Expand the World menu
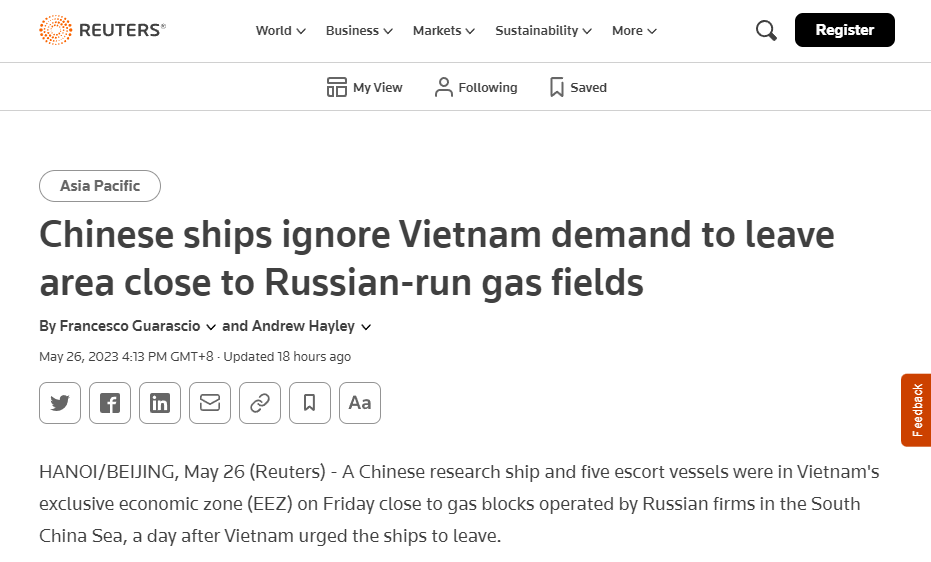 280,31
